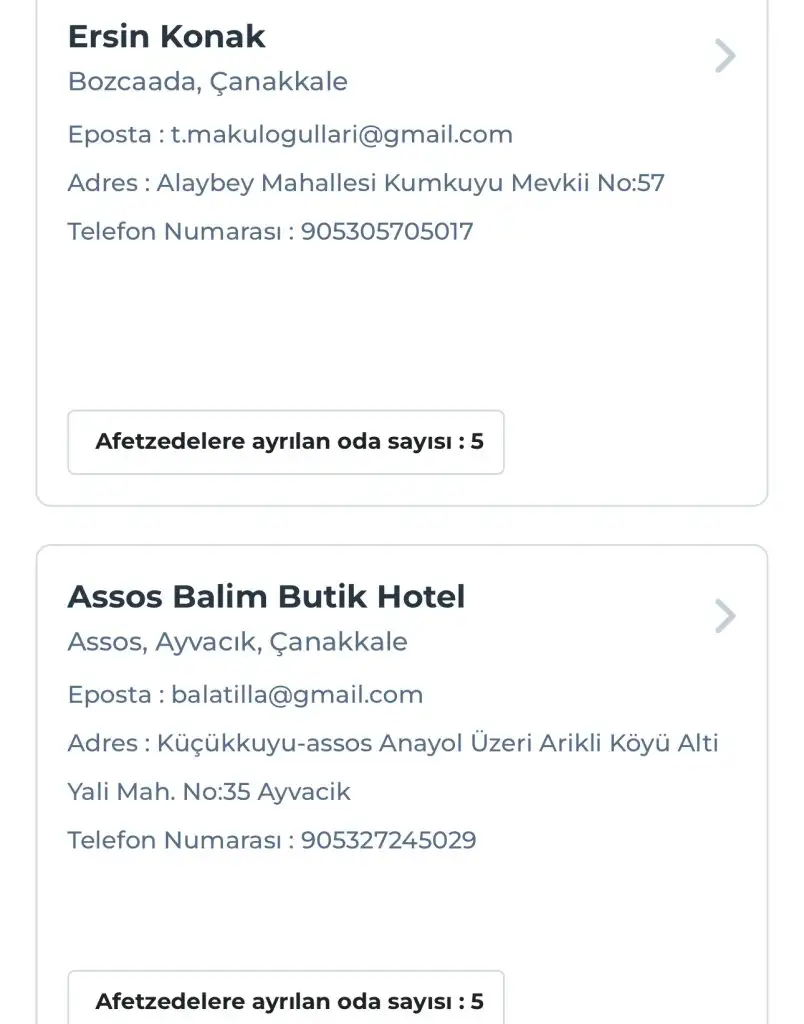Expand Assos Balim Butik Hotel chevron arrow
Screen dimensions: 804x1024
pyautogui.click(x=725, y=616)
